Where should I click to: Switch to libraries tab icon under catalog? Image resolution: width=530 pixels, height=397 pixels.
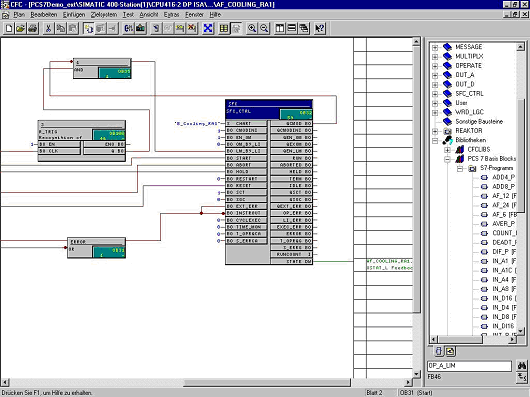click(x=450, y=352)
